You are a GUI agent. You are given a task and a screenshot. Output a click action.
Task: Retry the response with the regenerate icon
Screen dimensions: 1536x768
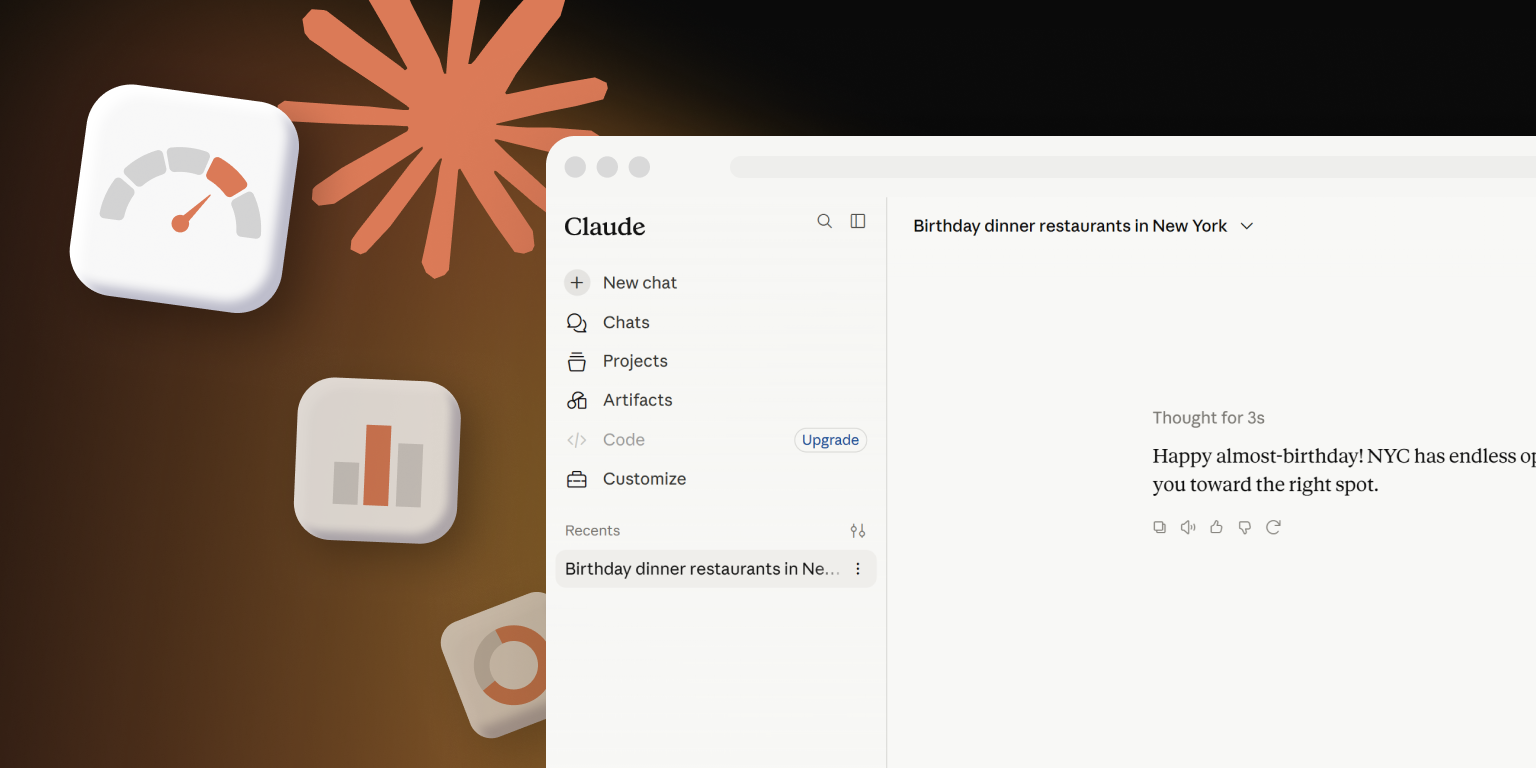point(1273,527)
